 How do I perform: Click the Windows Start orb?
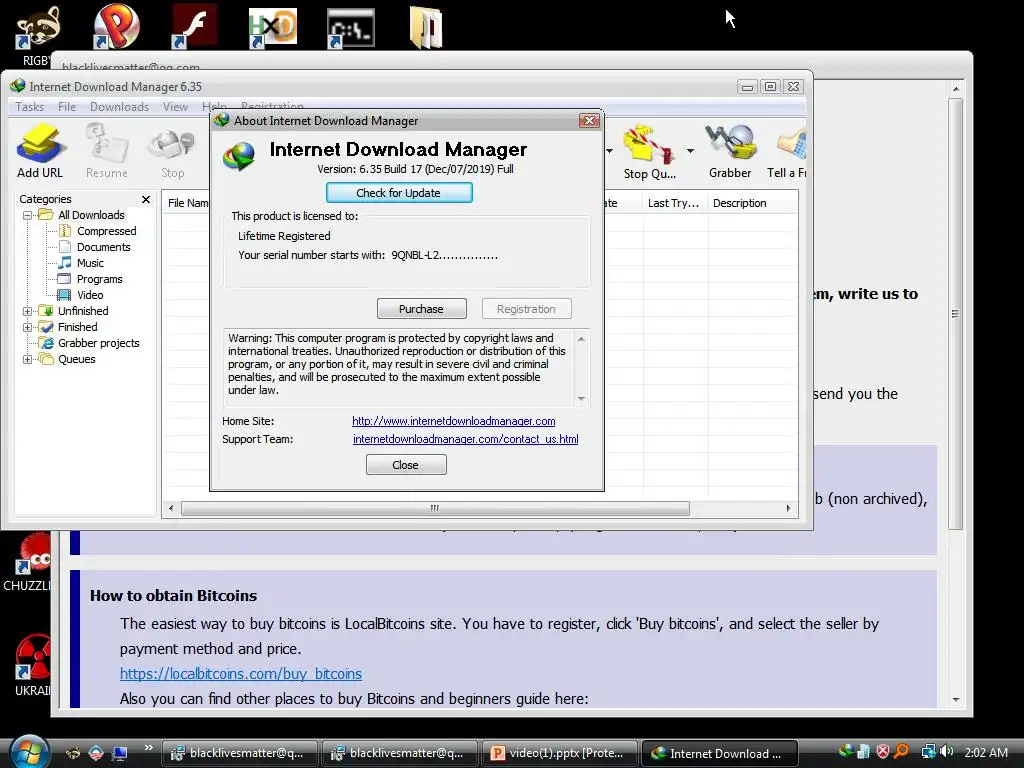27,753
